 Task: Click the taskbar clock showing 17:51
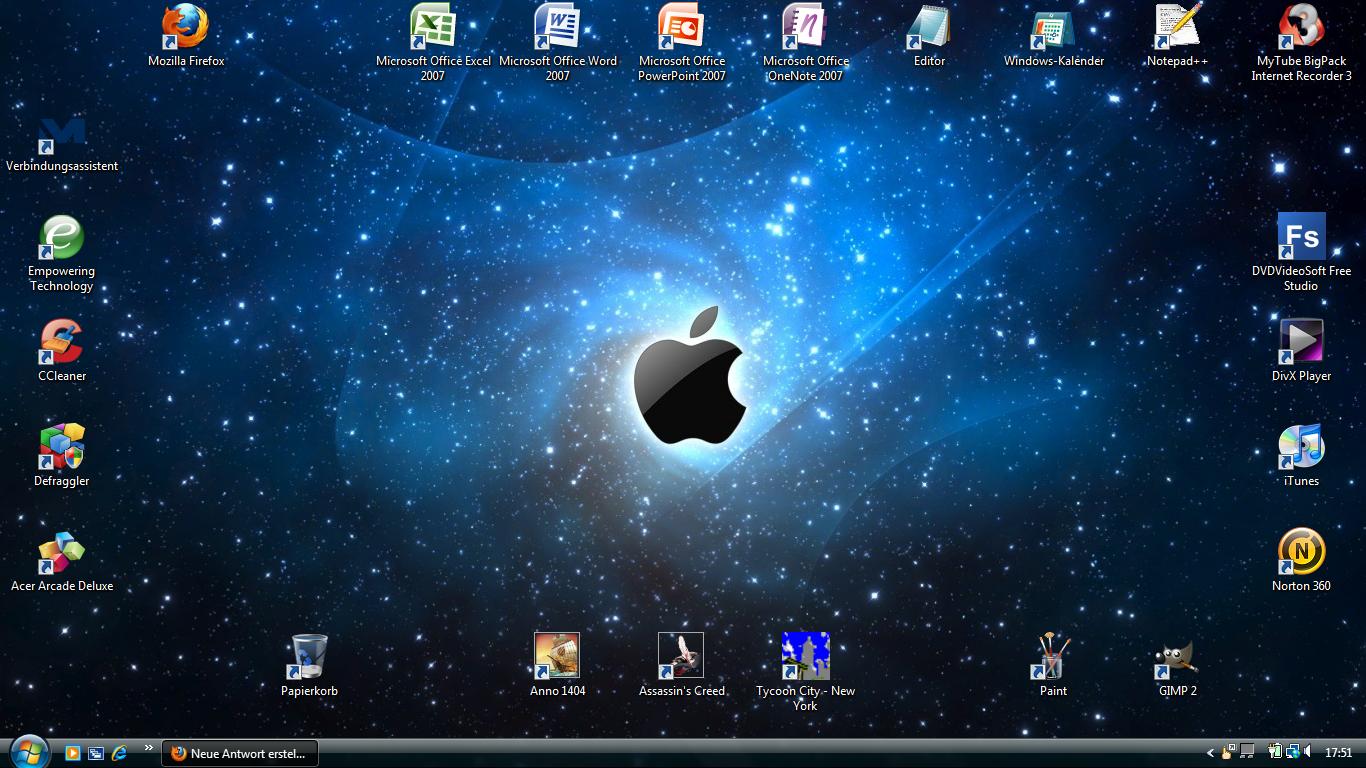click(x=1338, y=753)
